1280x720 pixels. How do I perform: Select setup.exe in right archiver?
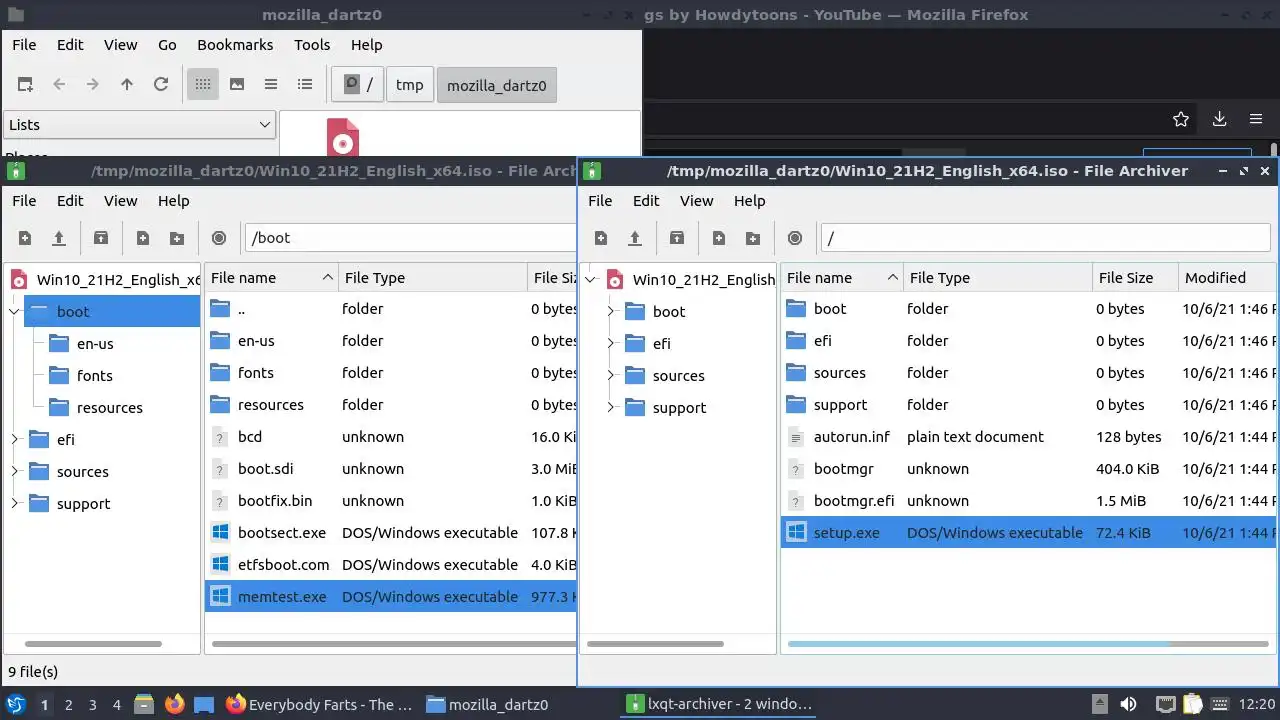(1028, 533)
